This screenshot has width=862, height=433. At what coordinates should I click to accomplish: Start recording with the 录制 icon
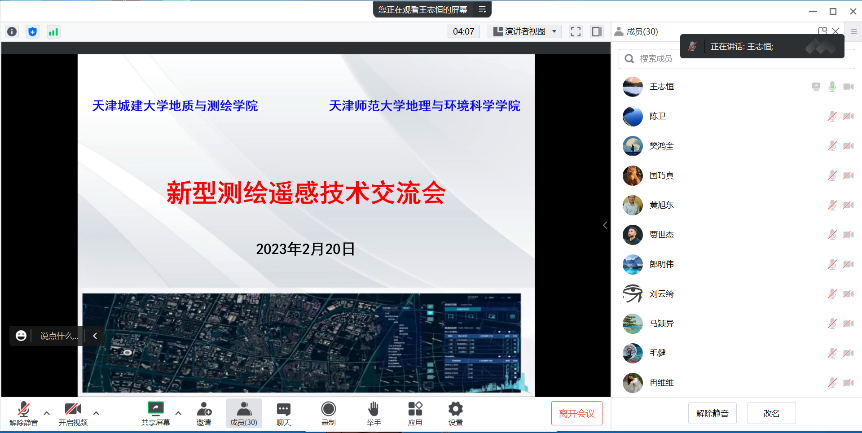329,414
